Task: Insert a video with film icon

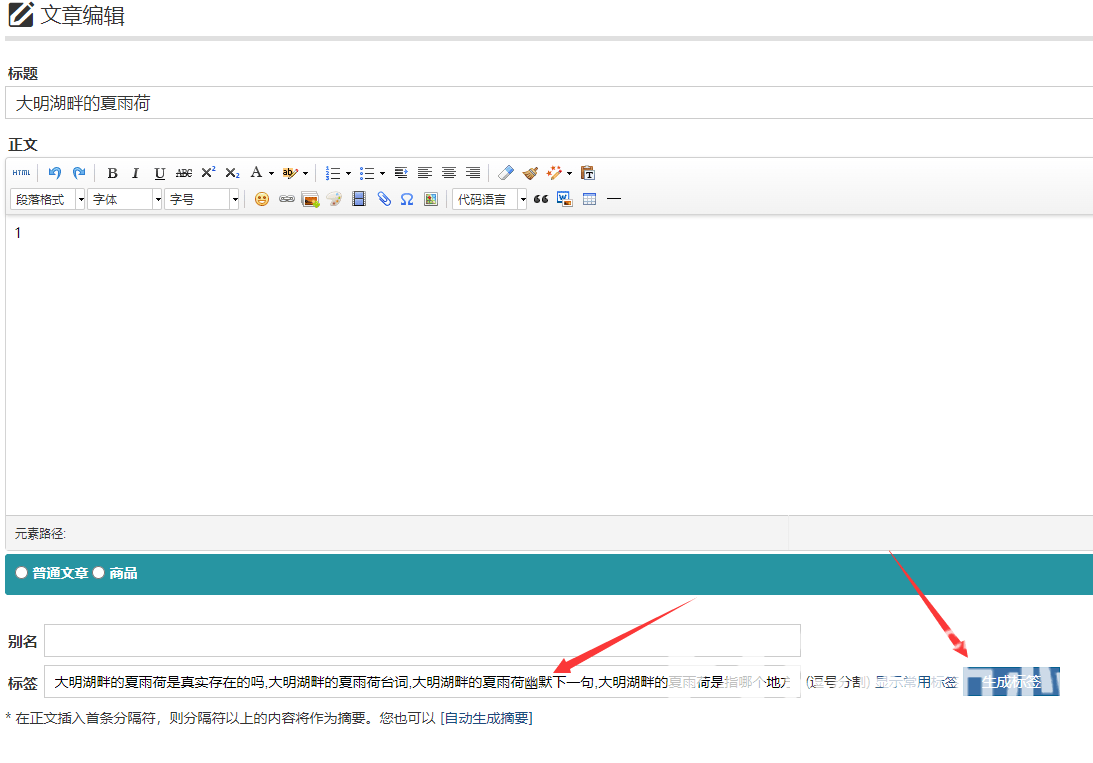Action: [x=359, y=199]
